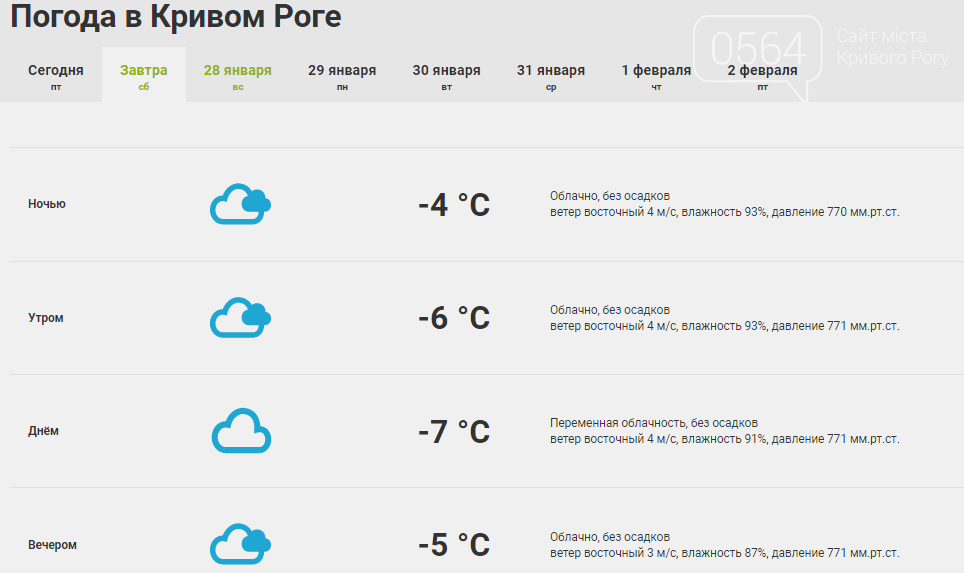Click the single cloud icon in the Днём row
This screenshot has width=964, height=573.
click(x=242, y=431)
